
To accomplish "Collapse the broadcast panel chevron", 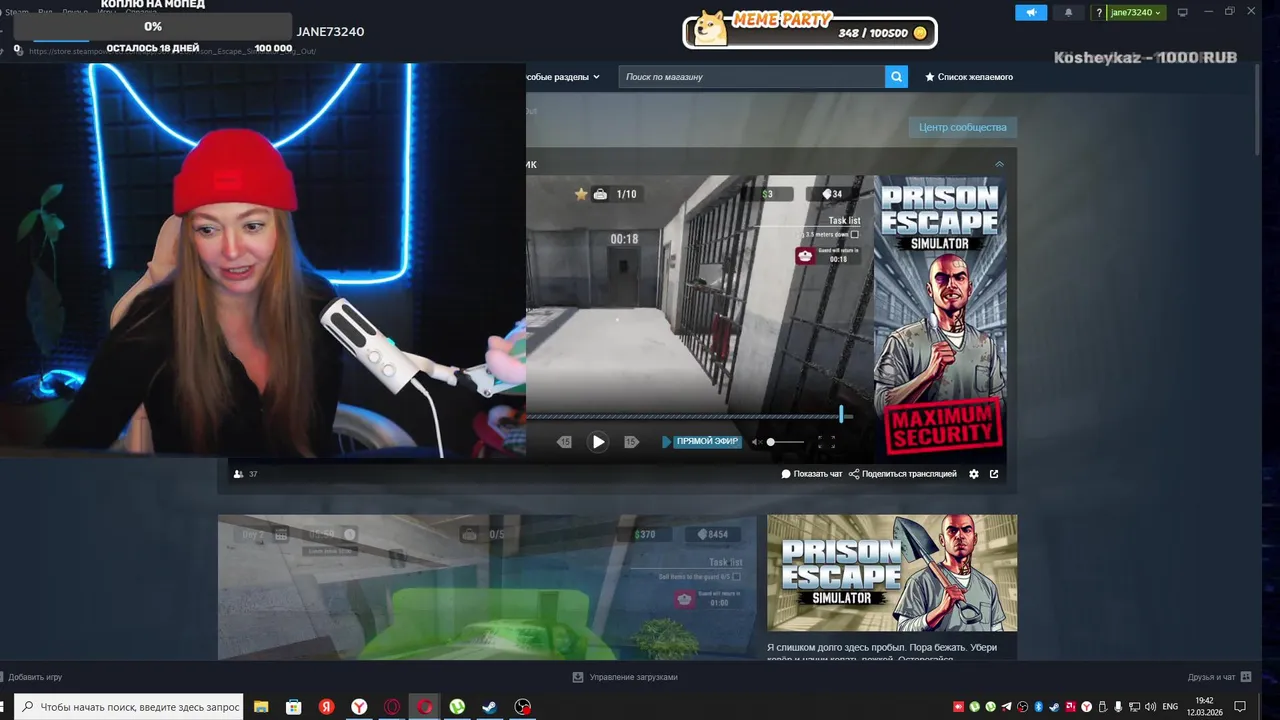I will point(999,164).
